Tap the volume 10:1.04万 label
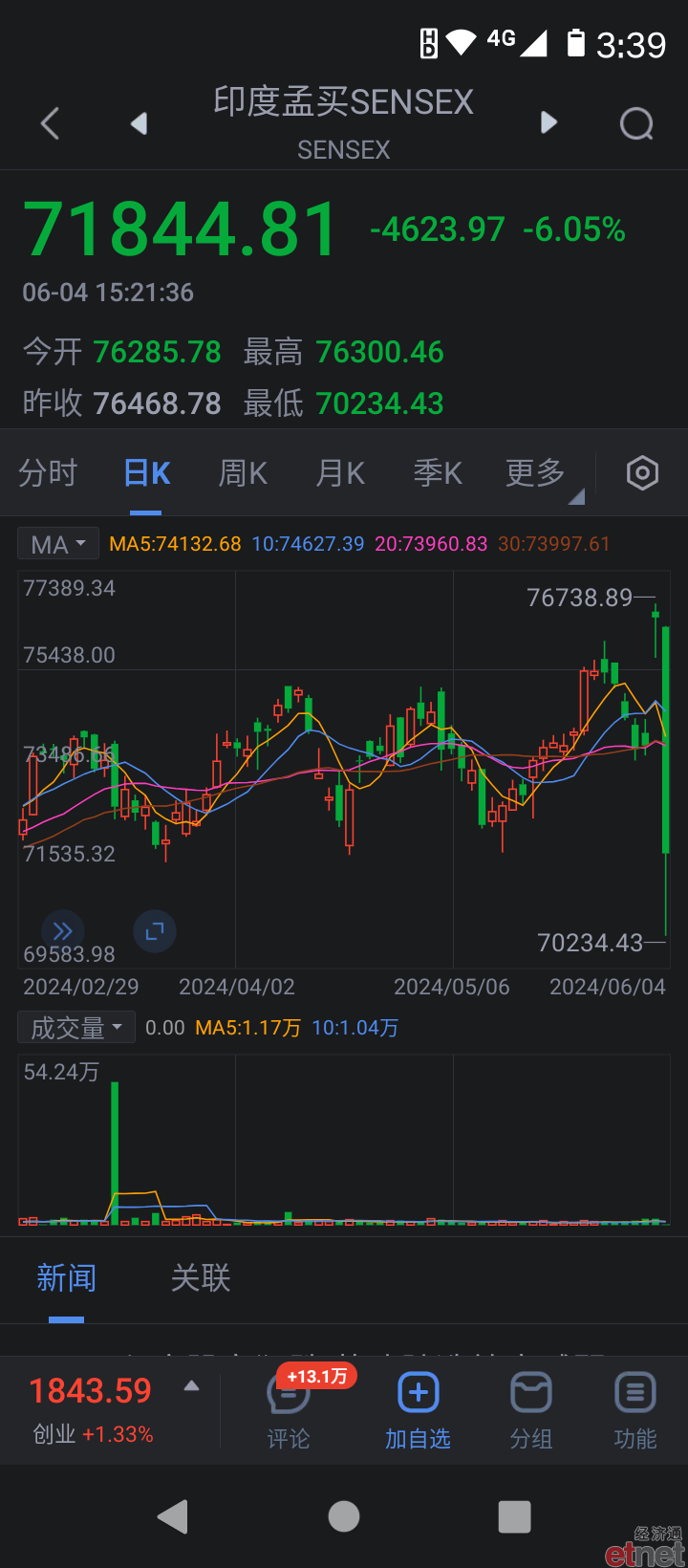This screenshot has height=1568, width=688. 355,1028
